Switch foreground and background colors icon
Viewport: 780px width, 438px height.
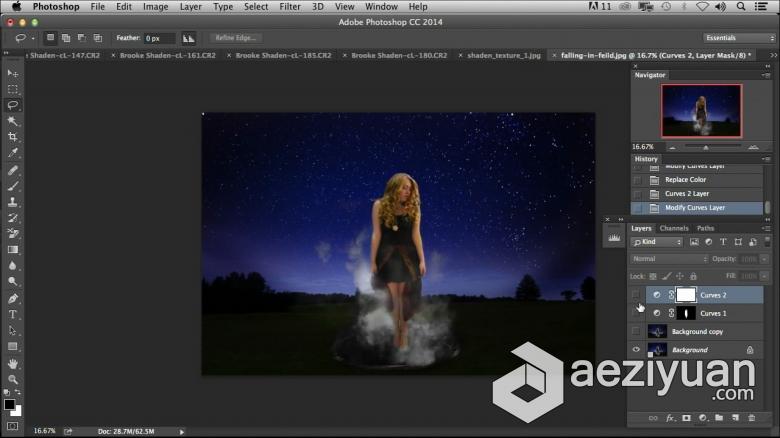pyautogui.click(x=17, y=393)
